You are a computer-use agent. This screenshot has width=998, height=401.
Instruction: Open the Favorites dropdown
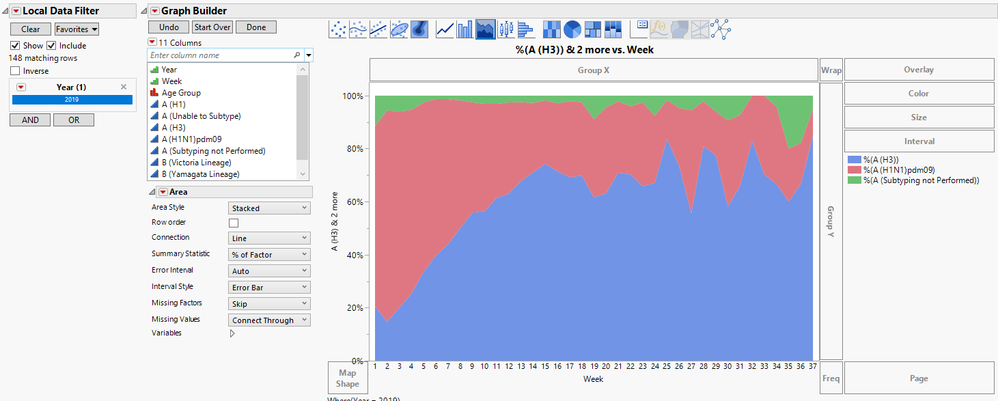77,29
